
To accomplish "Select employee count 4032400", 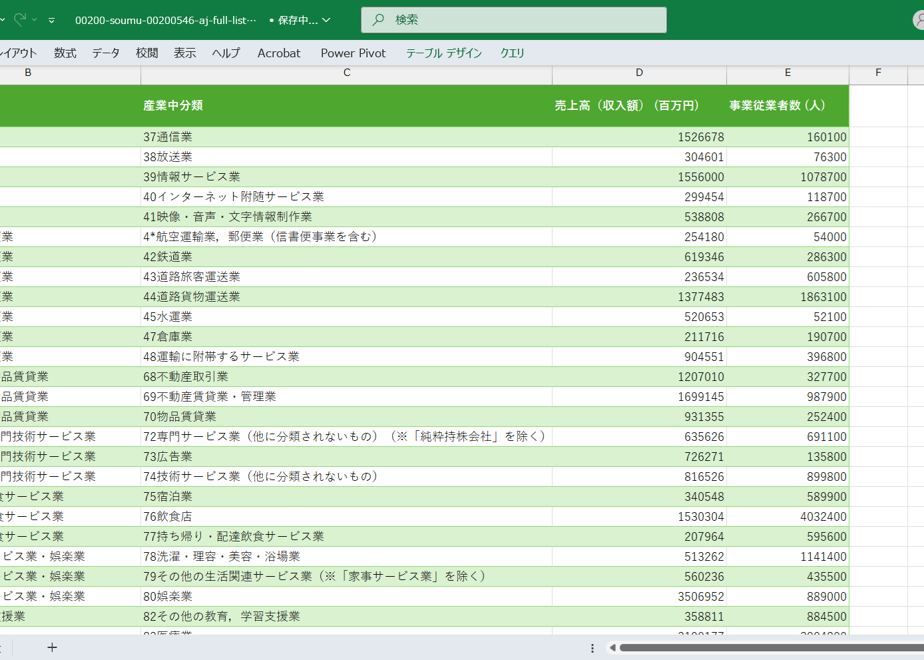I will point(788,517).
